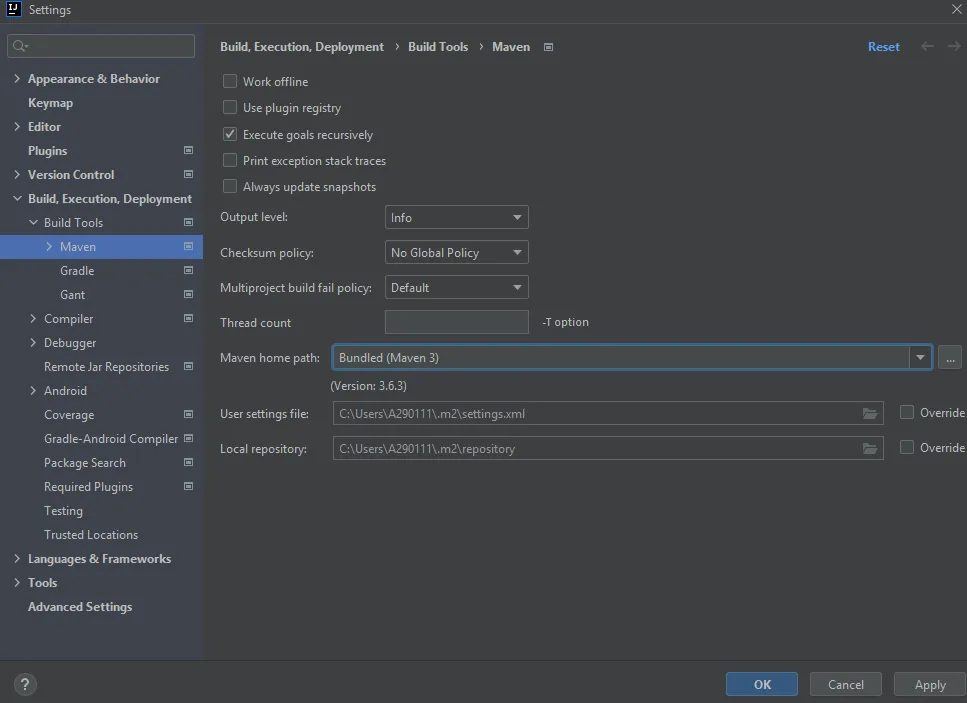Click the back arrow next to Reset

pyautogui.click(x=927, y=46)
